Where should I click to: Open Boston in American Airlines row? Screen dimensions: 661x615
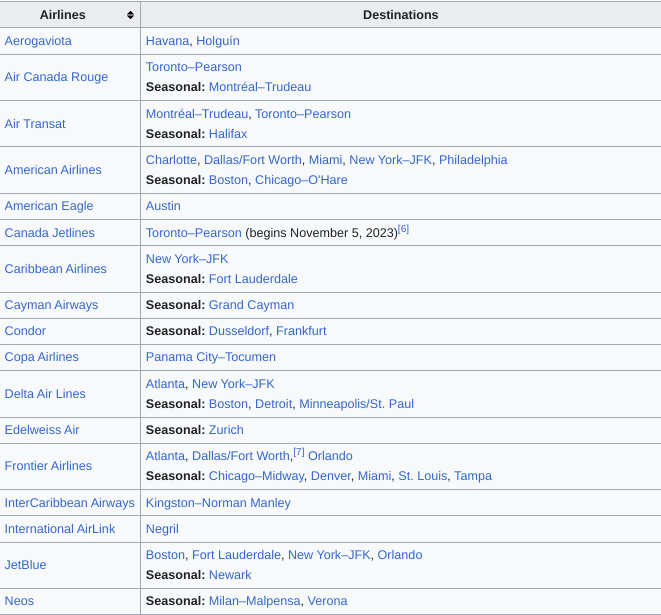[x=228, y=180]
